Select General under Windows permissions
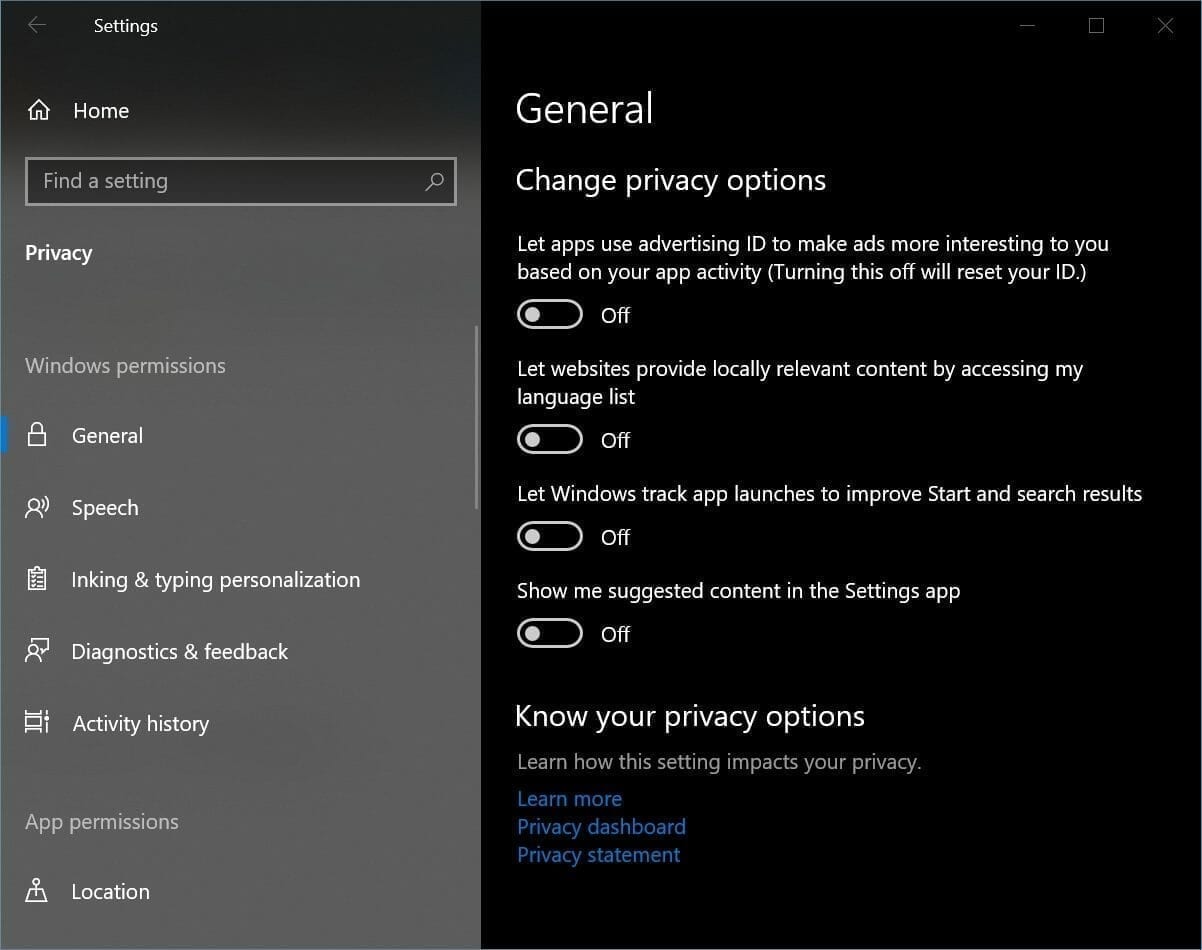Screen dimensions: 1202x950 tap(107, 435)
